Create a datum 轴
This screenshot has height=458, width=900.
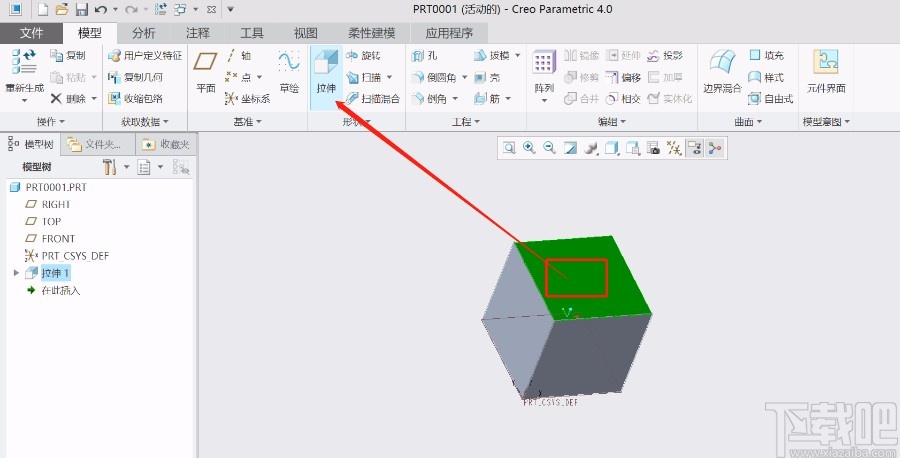pos(238,56)
